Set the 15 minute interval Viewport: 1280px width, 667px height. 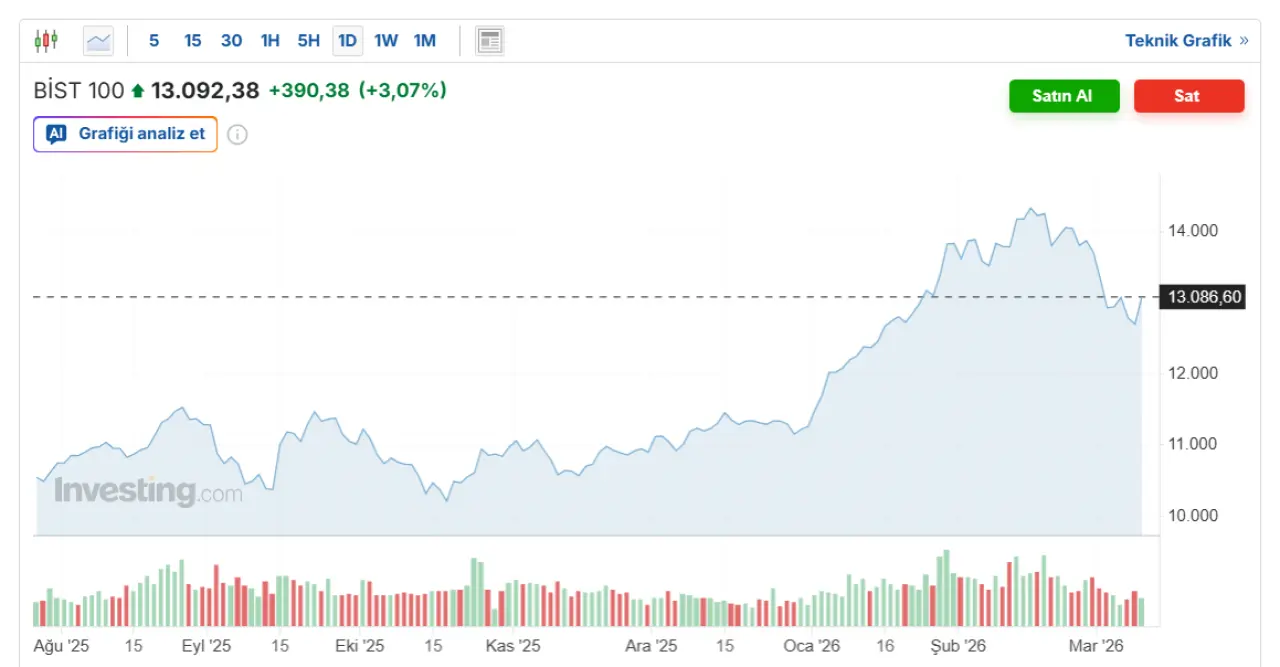click(x=192, y=41)
